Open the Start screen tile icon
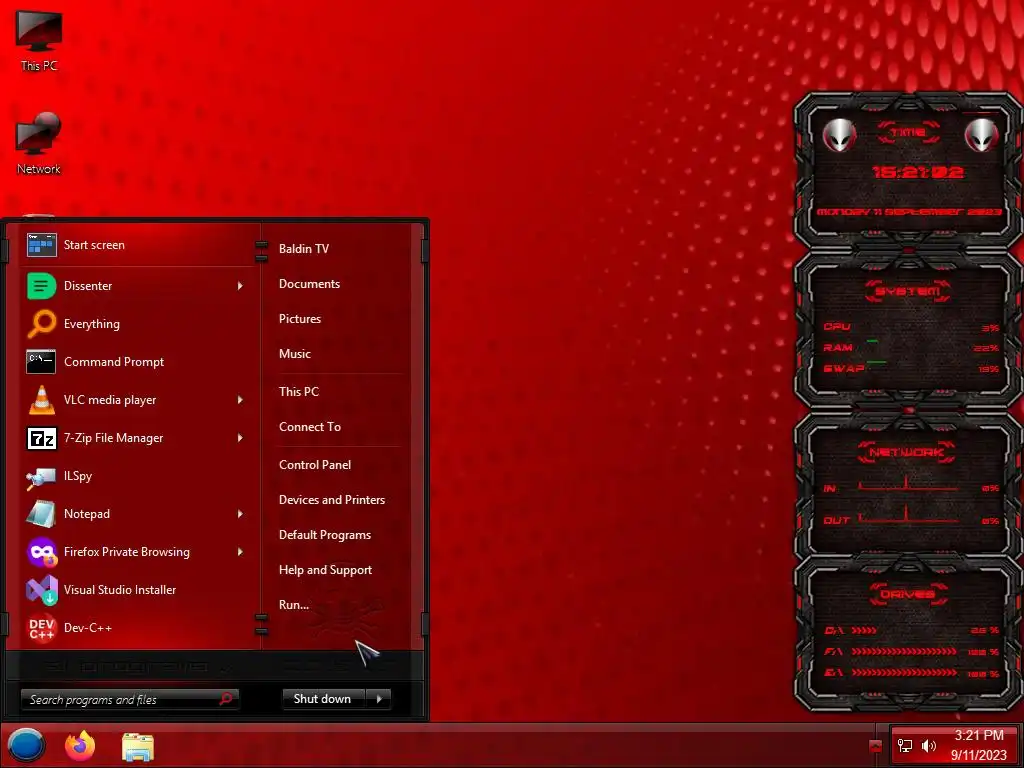The image size is (1024, 768). pos(41,245)
